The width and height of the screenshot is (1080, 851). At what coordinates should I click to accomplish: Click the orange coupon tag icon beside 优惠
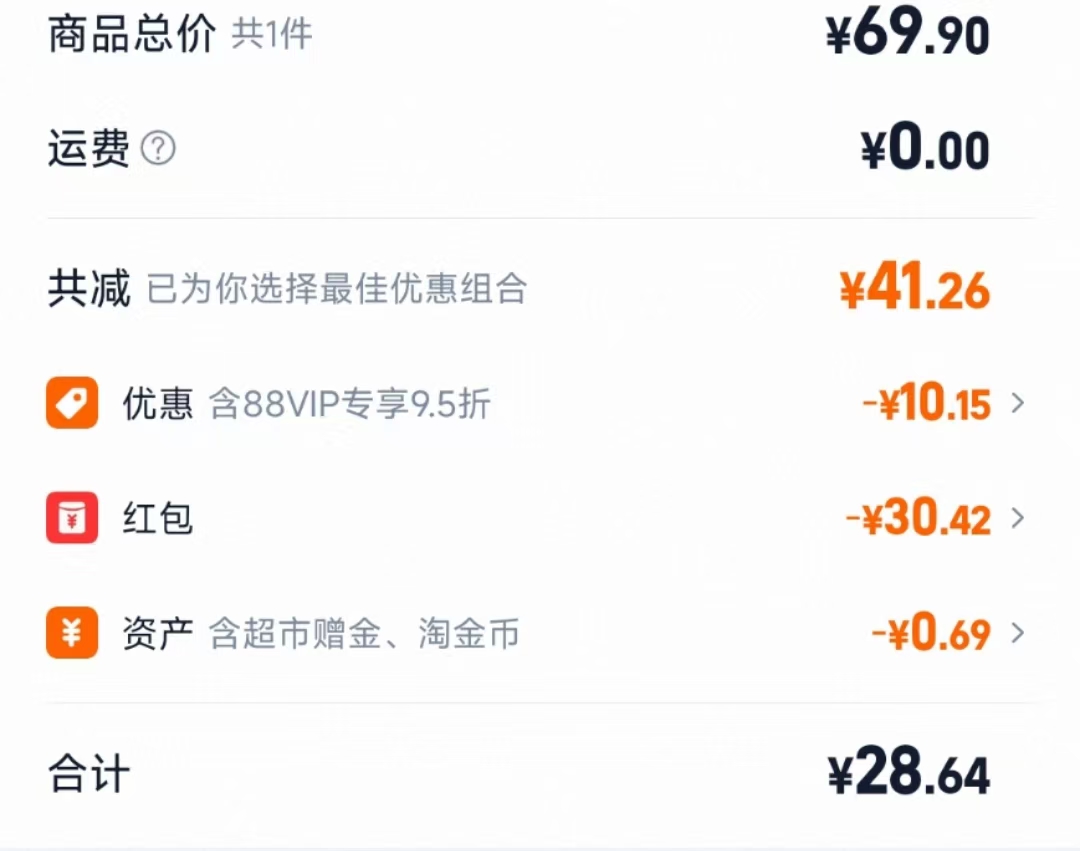71,402
